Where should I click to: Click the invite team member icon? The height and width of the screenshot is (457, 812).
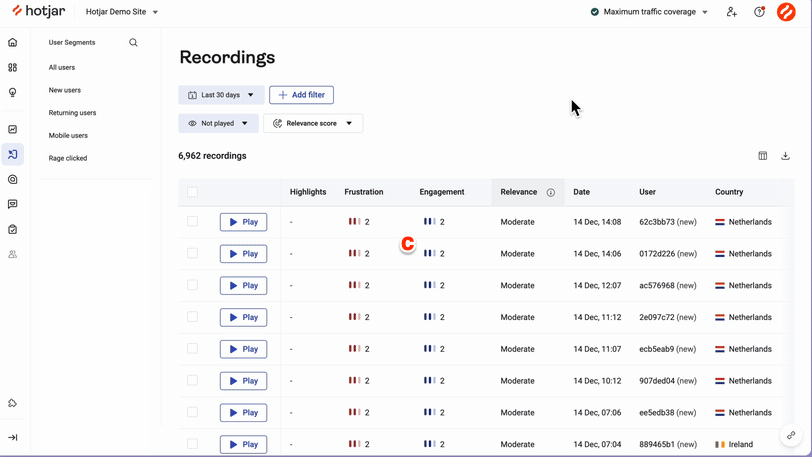732,12
